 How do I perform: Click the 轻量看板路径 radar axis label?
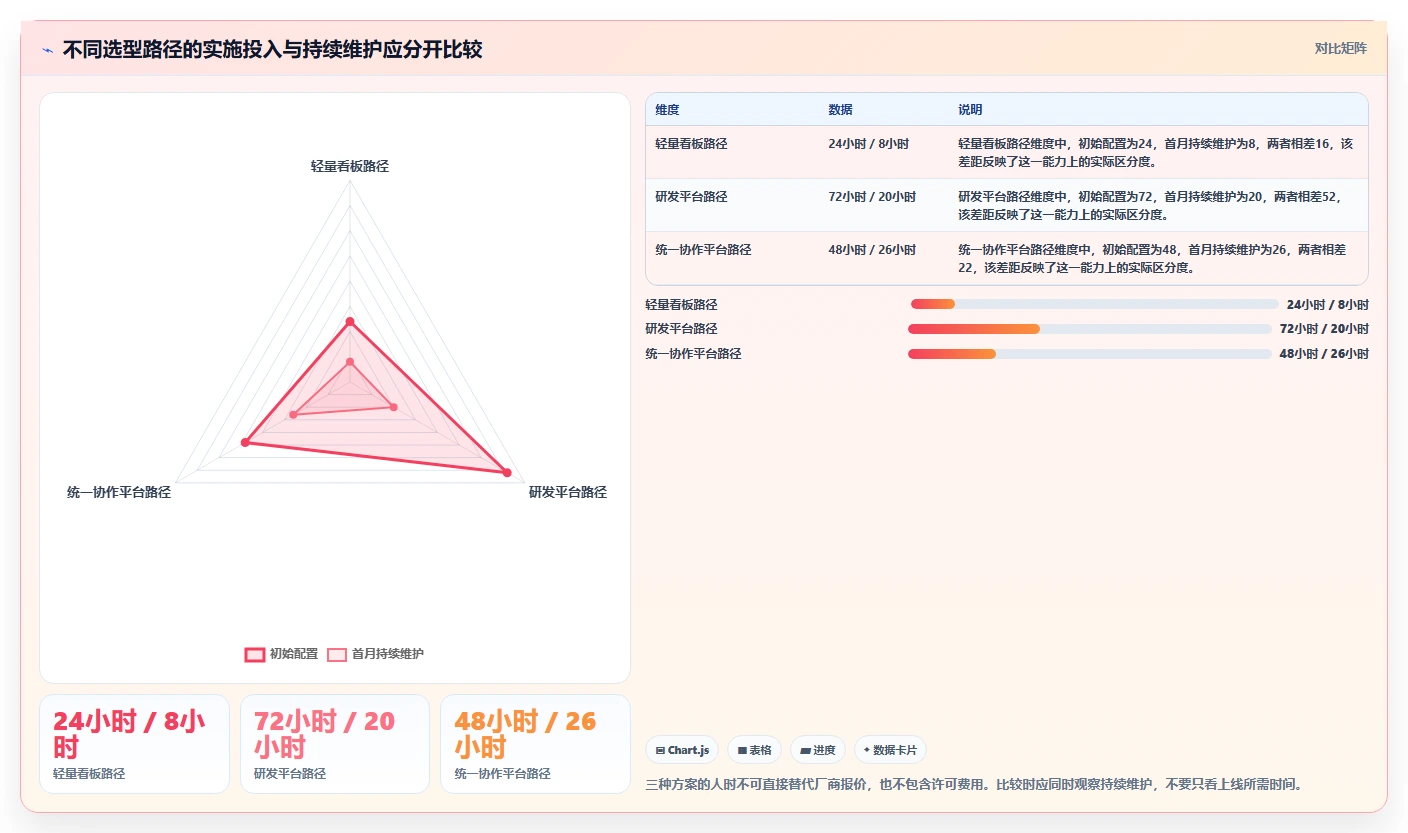pos(350,166)
